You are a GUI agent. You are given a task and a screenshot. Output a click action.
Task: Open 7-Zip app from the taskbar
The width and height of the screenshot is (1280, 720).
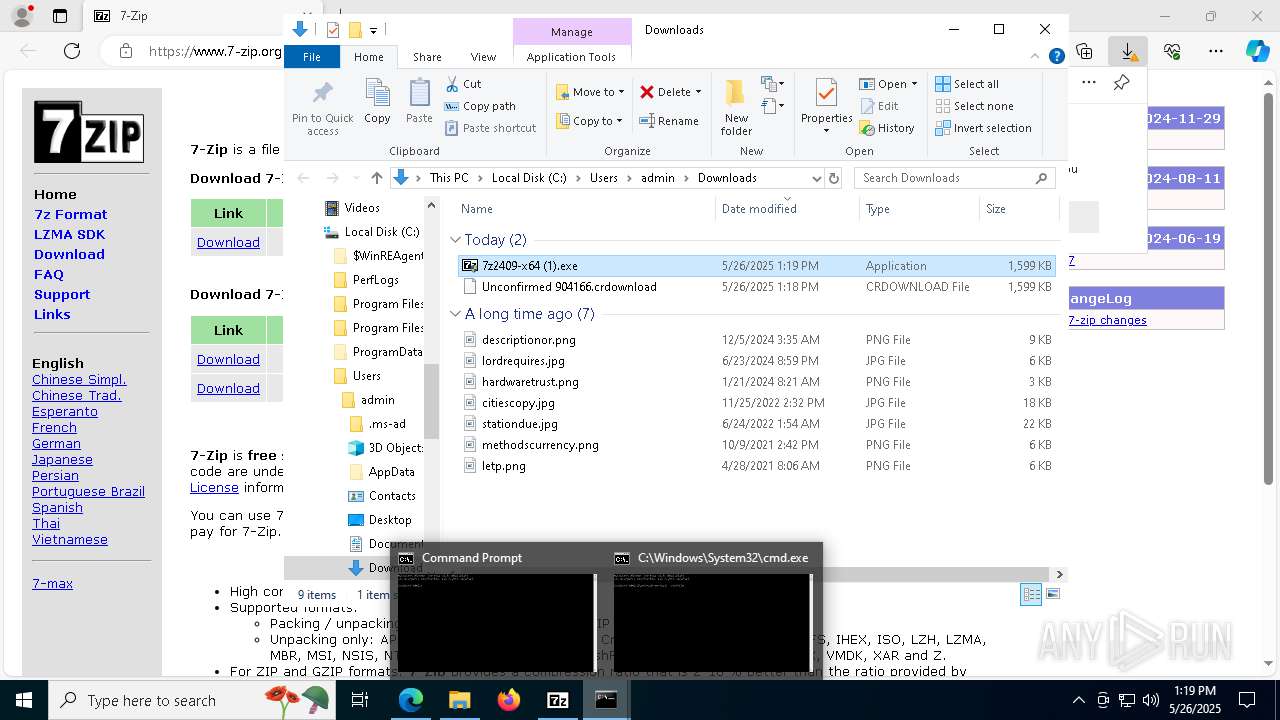[x=558, y=700]
